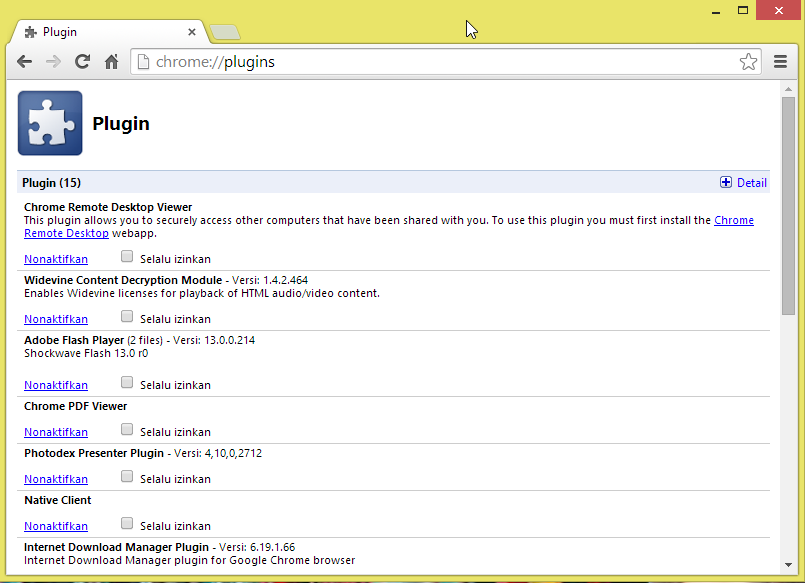This screenshot has height=583, width=805.
Task: Disable Adobe Flash Player via Nonaktifkan
Action: pyautogui.click(x=56, y=385)
